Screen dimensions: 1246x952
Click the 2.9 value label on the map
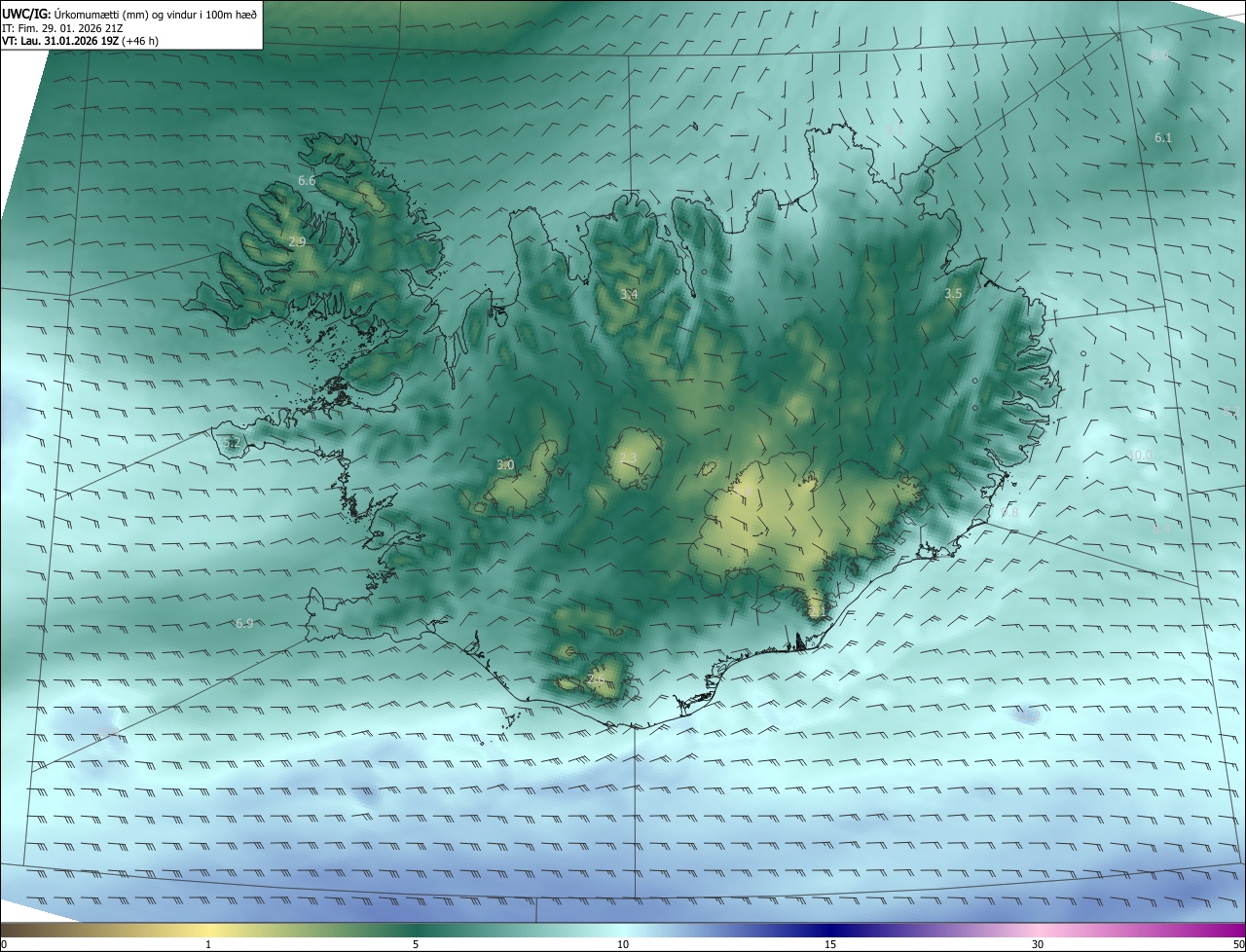tap(297, 241)
